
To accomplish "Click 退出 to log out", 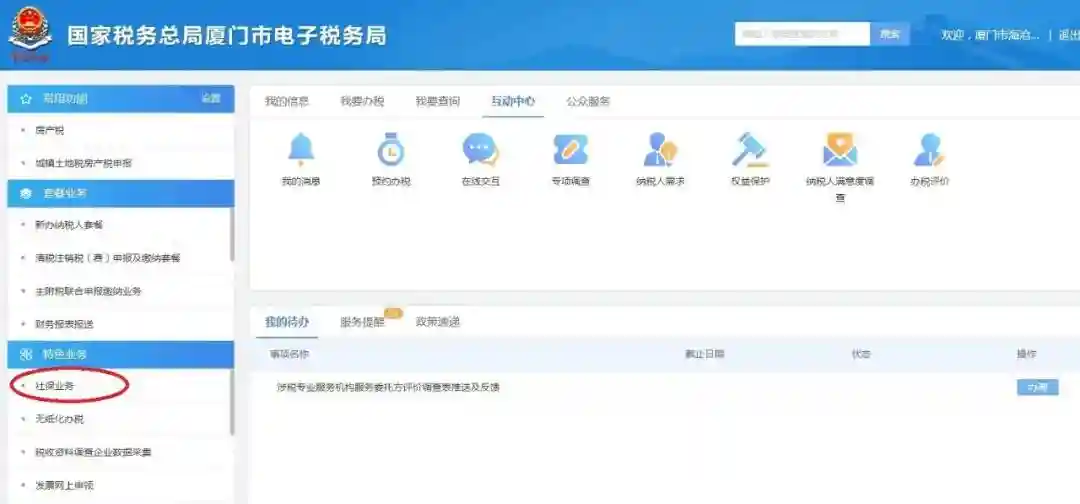I will coord(1068,35).
